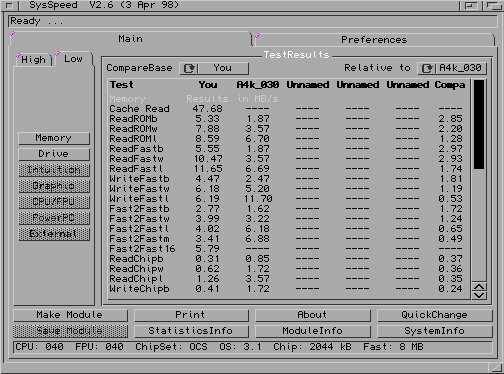Click the CPU: 040 status entry
Viewport: 504px width, 374px height.
39,347
